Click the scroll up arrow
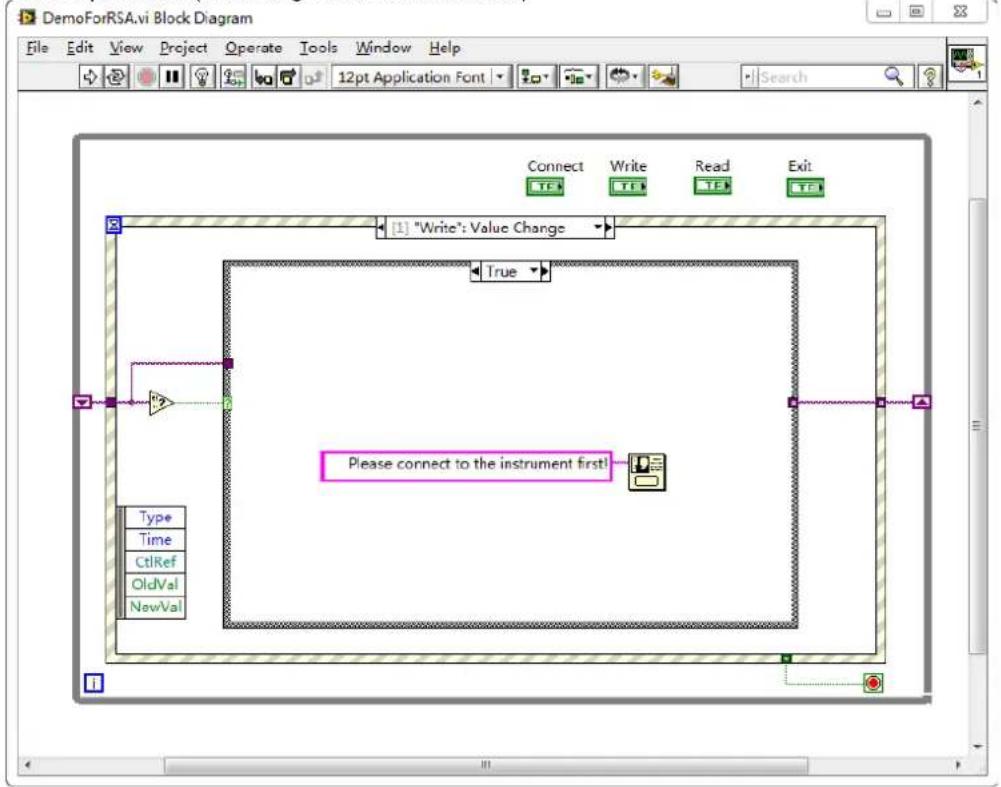This screenshot has width=1001, height=787. tap(977, 102)
